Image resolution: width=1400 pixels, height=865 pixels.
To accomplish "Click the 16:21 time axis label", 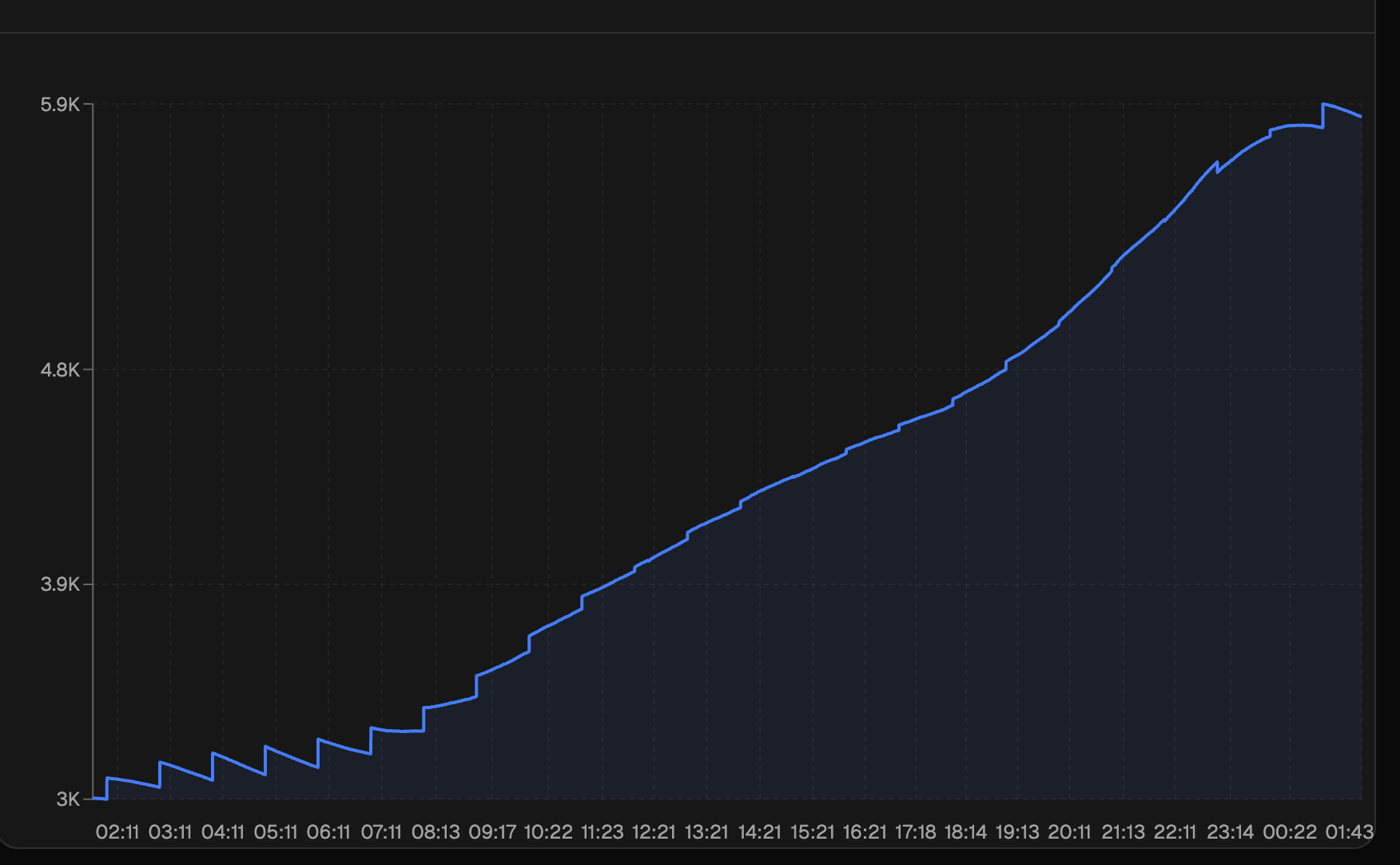I will pyautogui.click(x=865, y=832).
